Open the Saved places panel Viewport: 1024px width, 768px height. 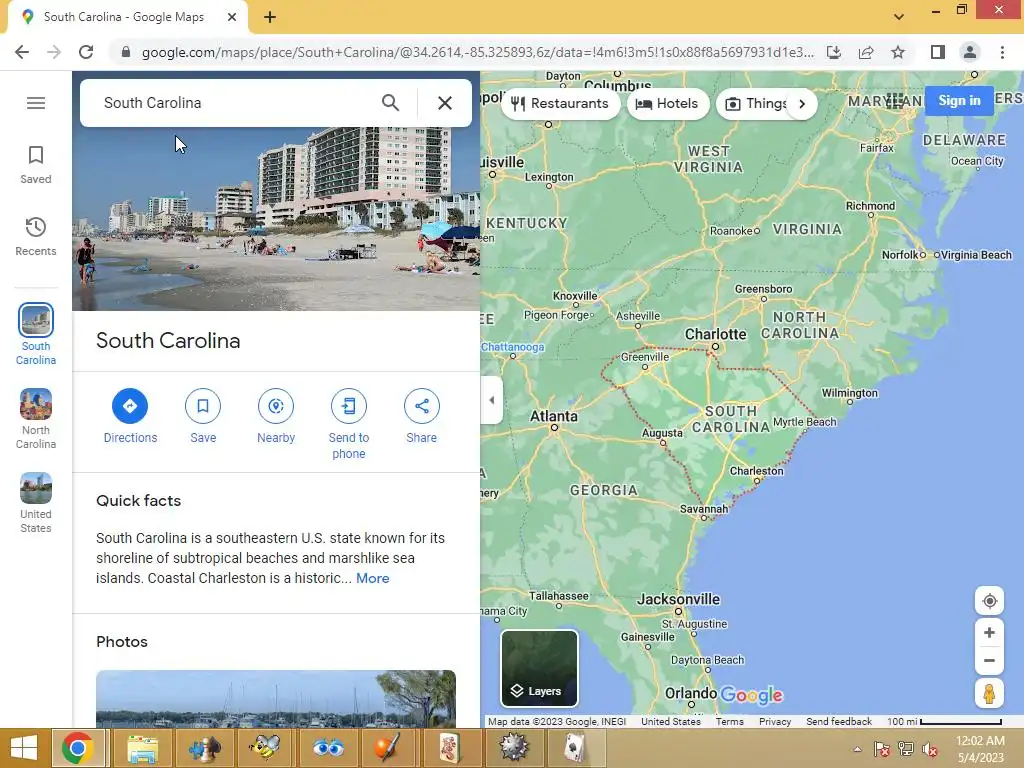(36, 165)
